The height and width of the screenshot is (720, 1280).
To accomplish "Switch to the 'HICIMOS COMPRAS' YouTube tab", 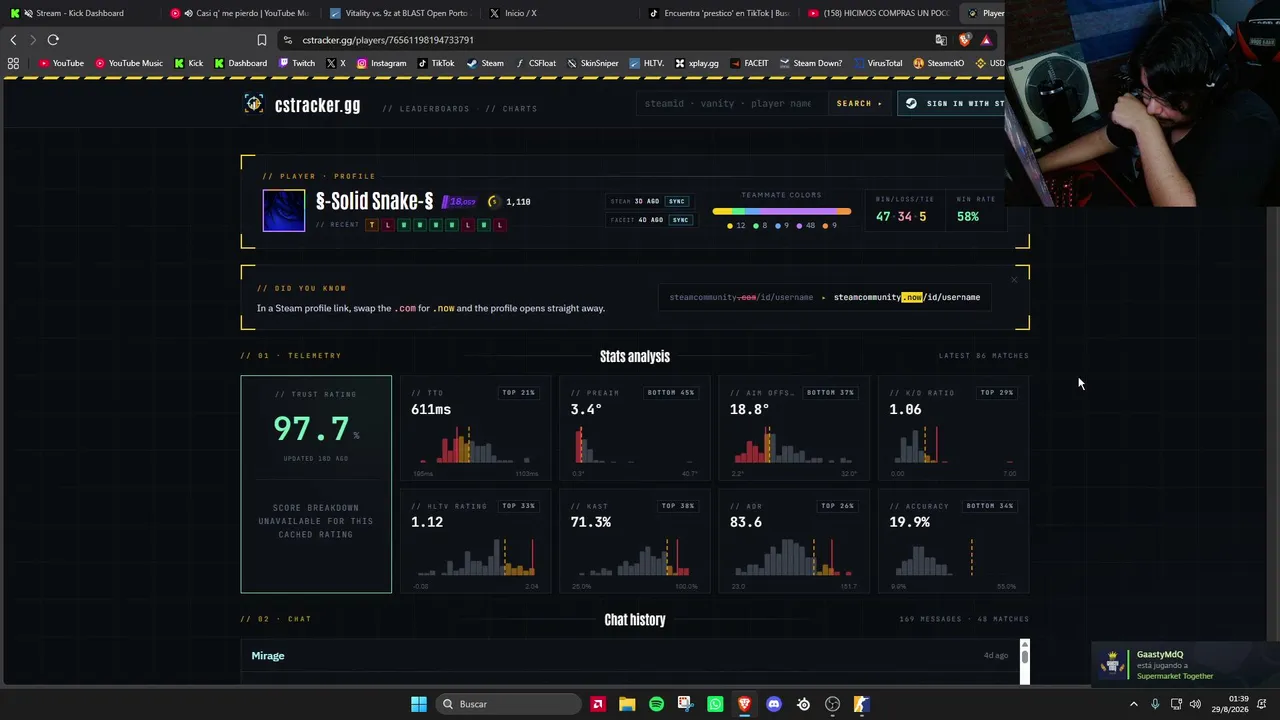I will point(880,13).
